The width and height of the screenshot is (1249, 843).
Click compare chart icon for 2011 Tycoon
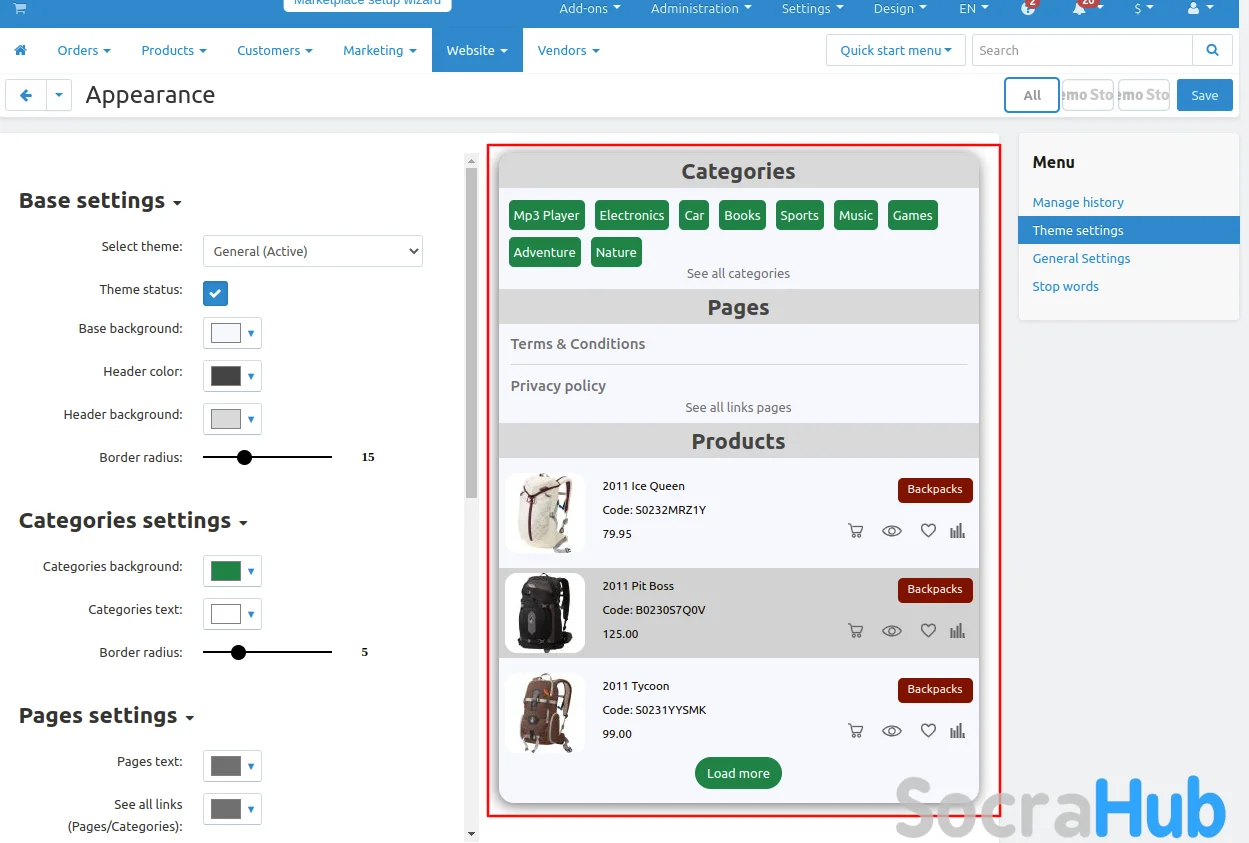(957, 731)
